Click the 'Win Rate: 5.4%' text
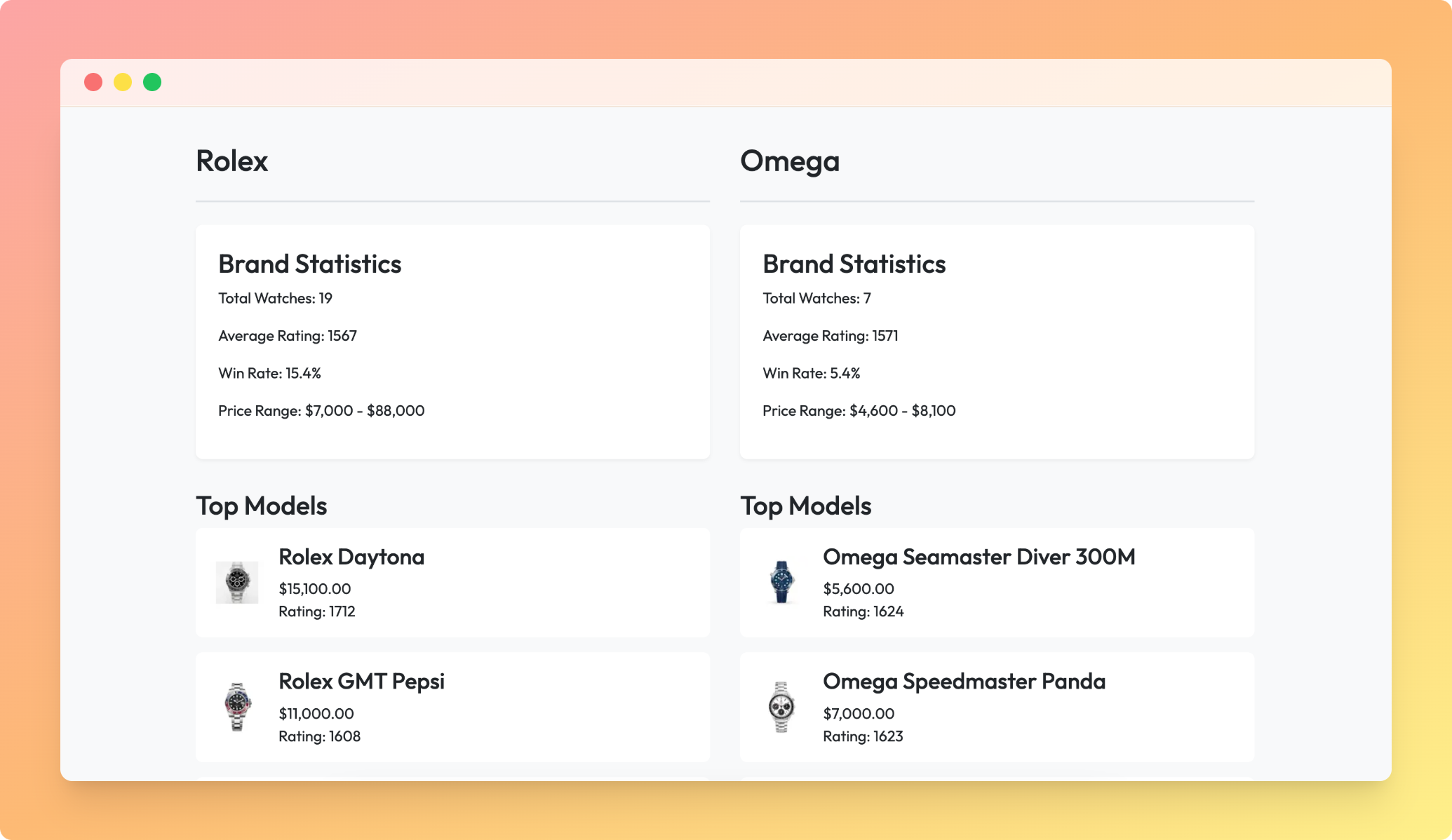This screenshot has height=840, width=1452. coord(812,373)
